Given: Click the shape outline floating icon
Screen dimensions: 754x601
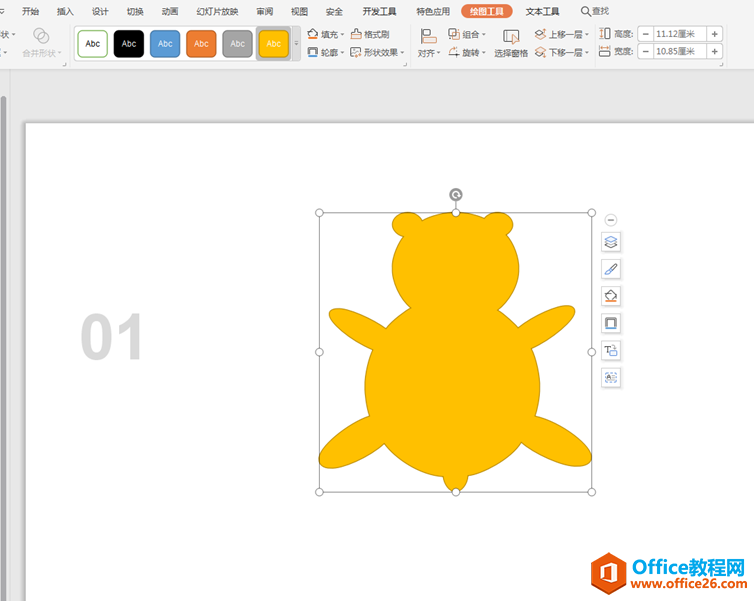Looking at the screenshot, I should pyautogui.click(x=611, y=323).
